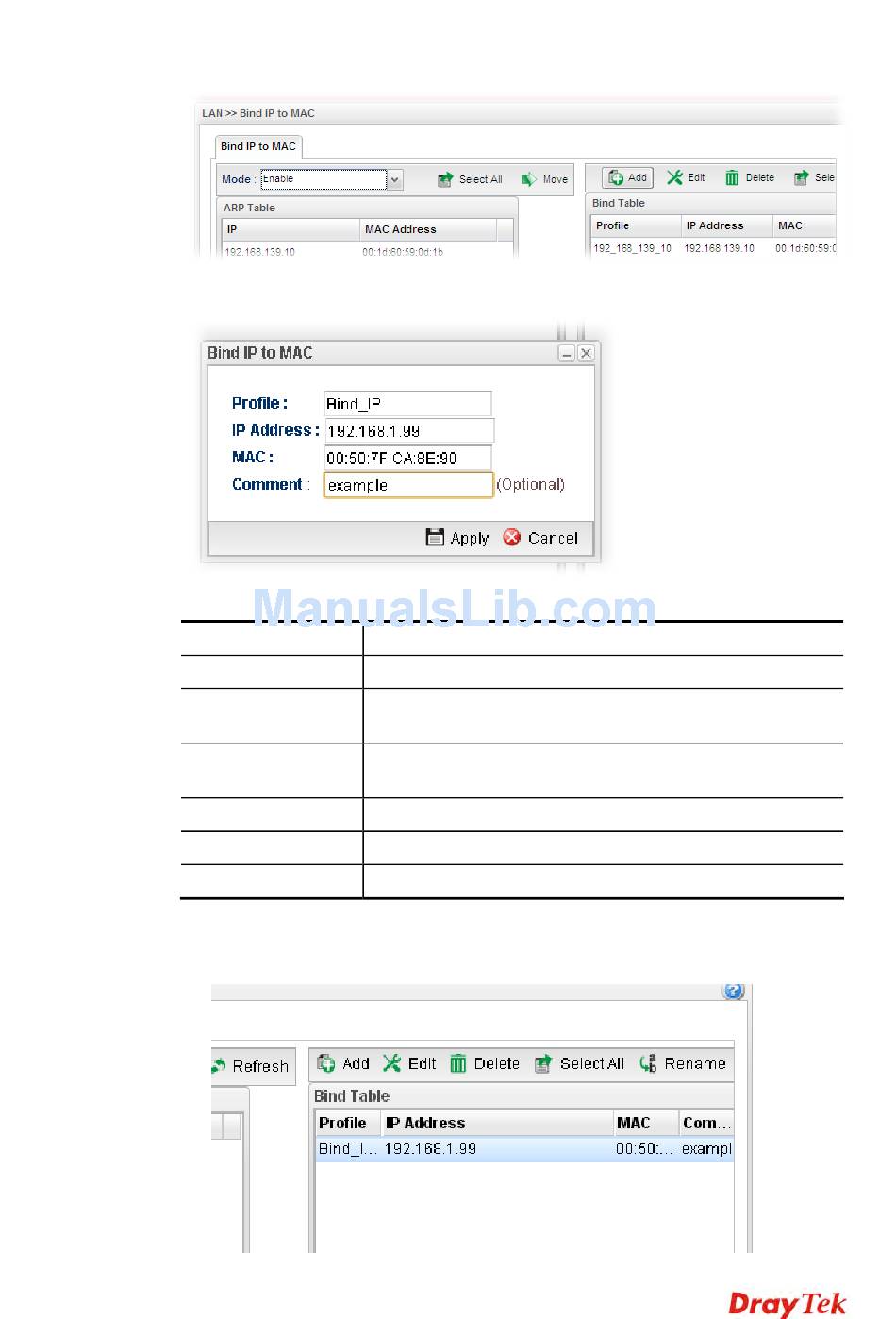
Task: Select the Bind_I... row with 192.168.1.99
Action: pos(523,1149)
